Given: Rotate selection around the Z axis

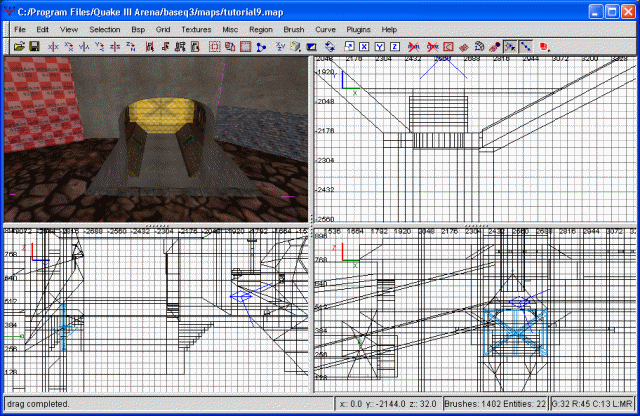Looking at the screenshot, I should [x=131, y=47].
